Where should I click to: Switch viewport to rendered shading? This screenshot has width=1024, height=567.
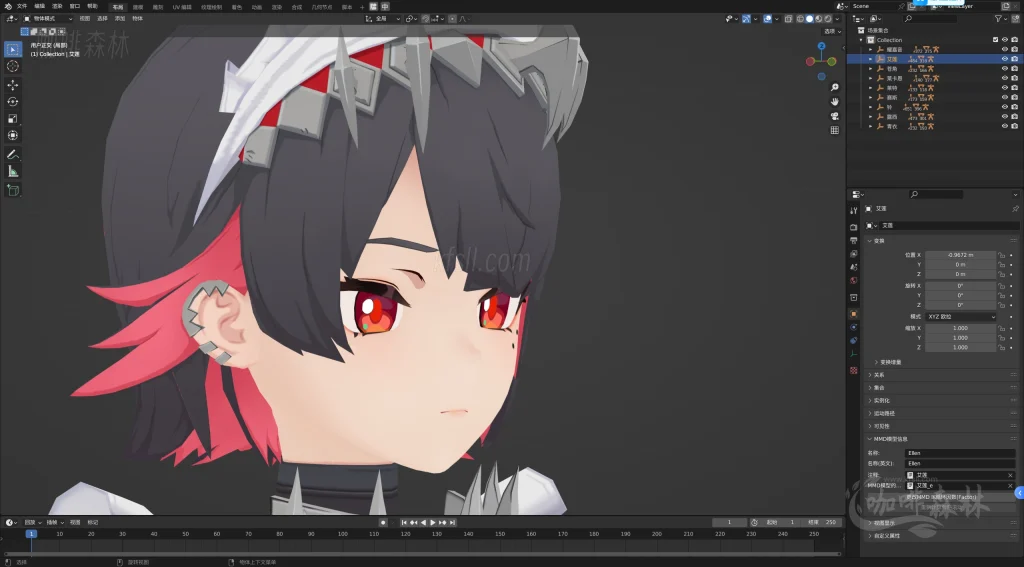tap(828, 19)
